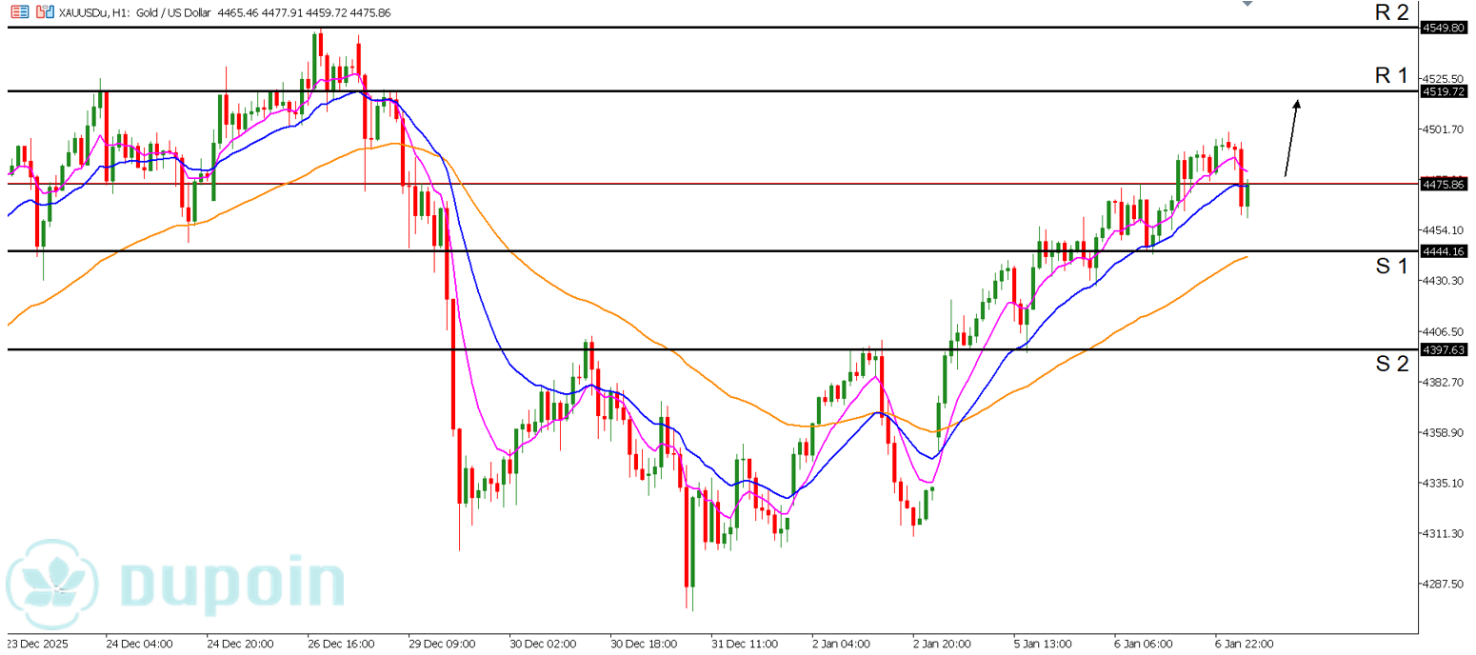This screenshot has height=655, width=1476.
Task: Click the 4525.50 price scale value
Action: click(1443, 78)
